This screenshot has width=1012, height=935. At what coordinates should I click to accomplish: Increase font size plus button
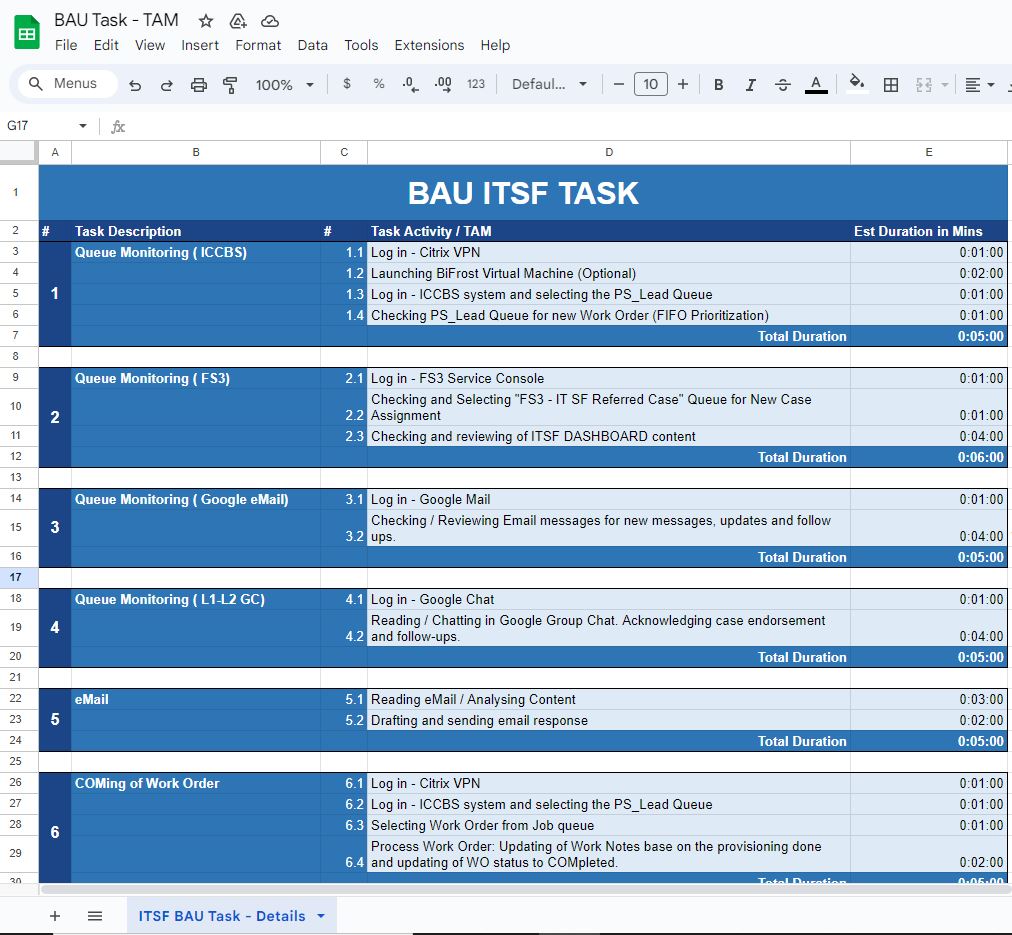click(x=683, y=84)
